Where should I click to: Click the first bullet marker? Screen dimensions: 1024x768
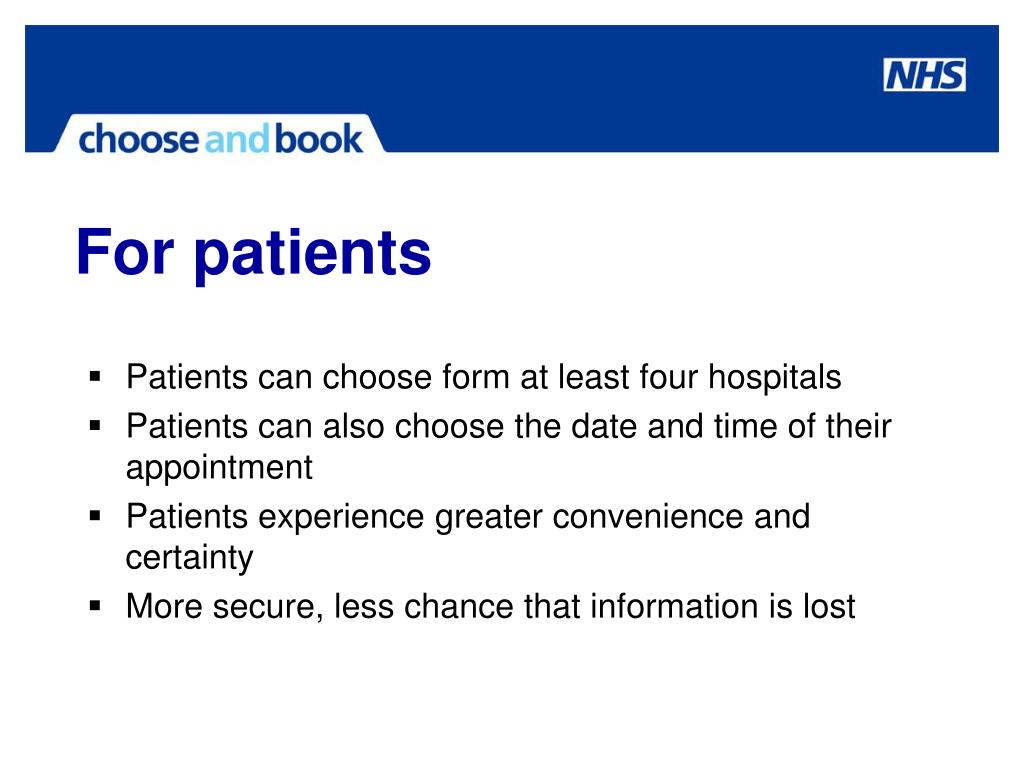pyautogui.click(x=95, y=376)
